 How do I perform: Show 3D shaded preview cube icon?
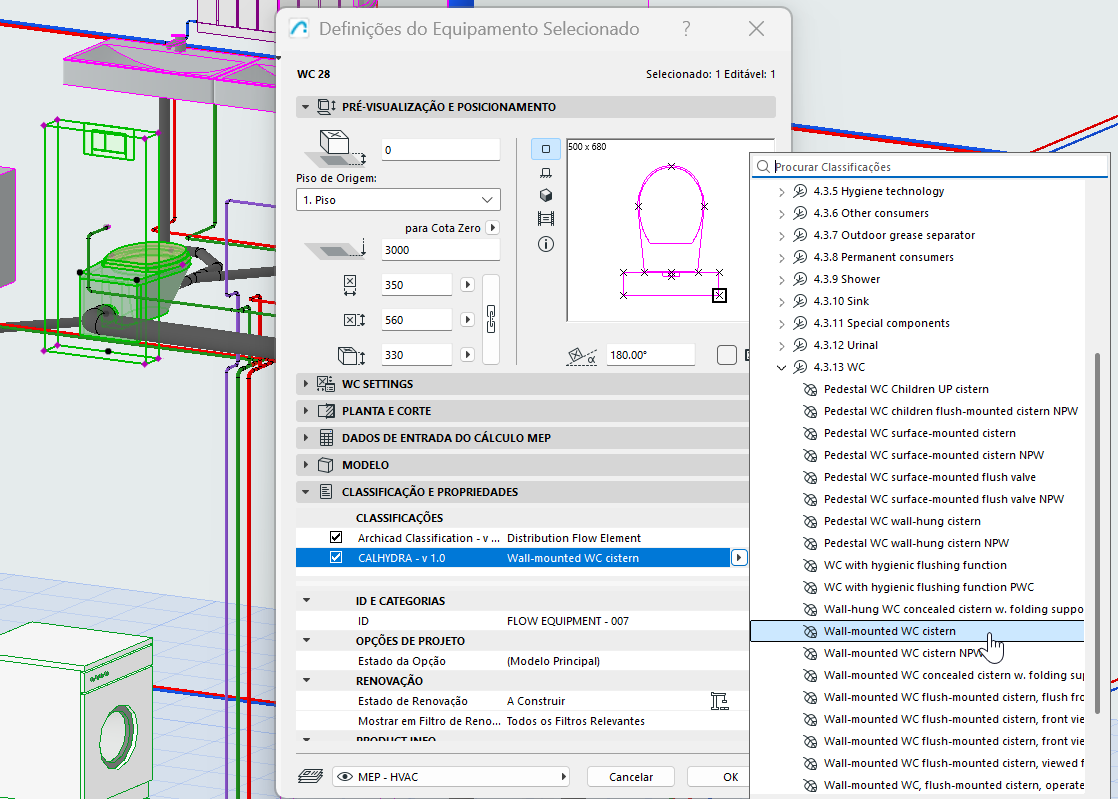(x=545, y=196)
